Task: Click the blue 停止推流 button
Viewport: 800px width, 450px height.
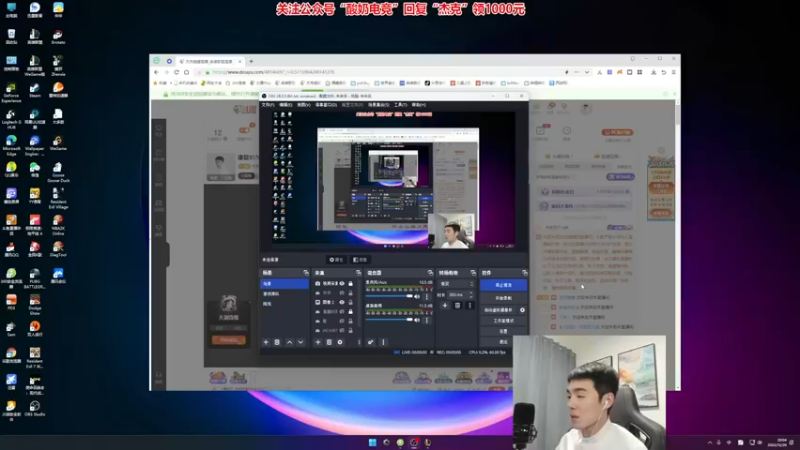Action: 503,285
